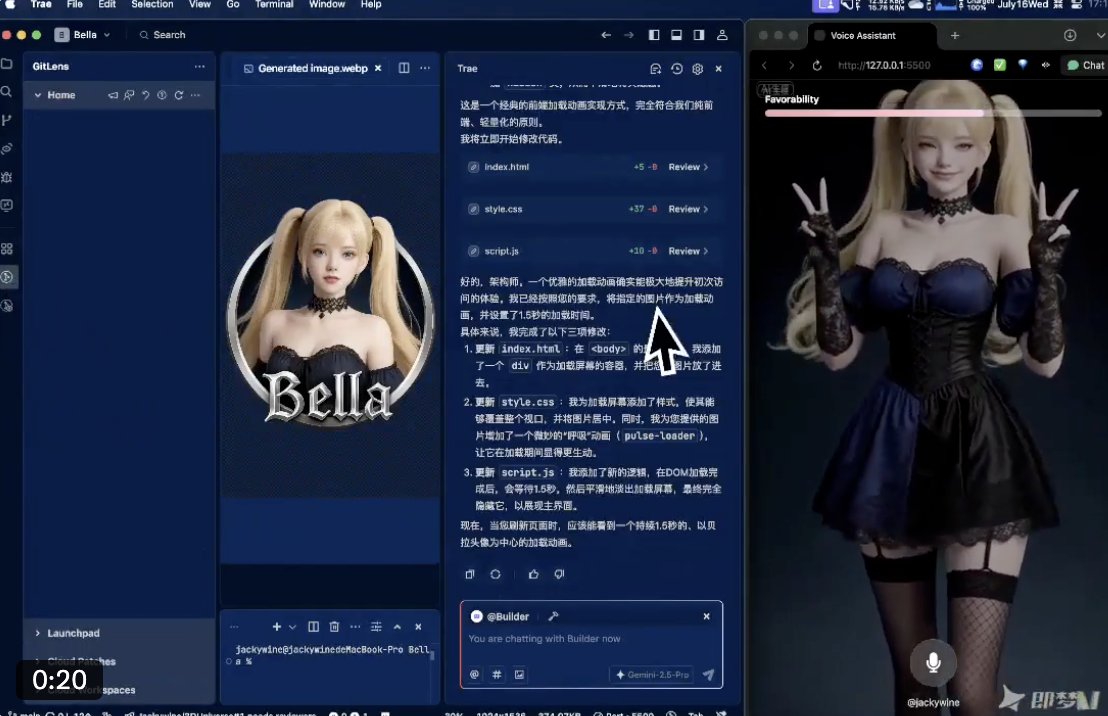Click the chat message input field
This screenshot has height=716, width=1108.
tap(591, 639)
